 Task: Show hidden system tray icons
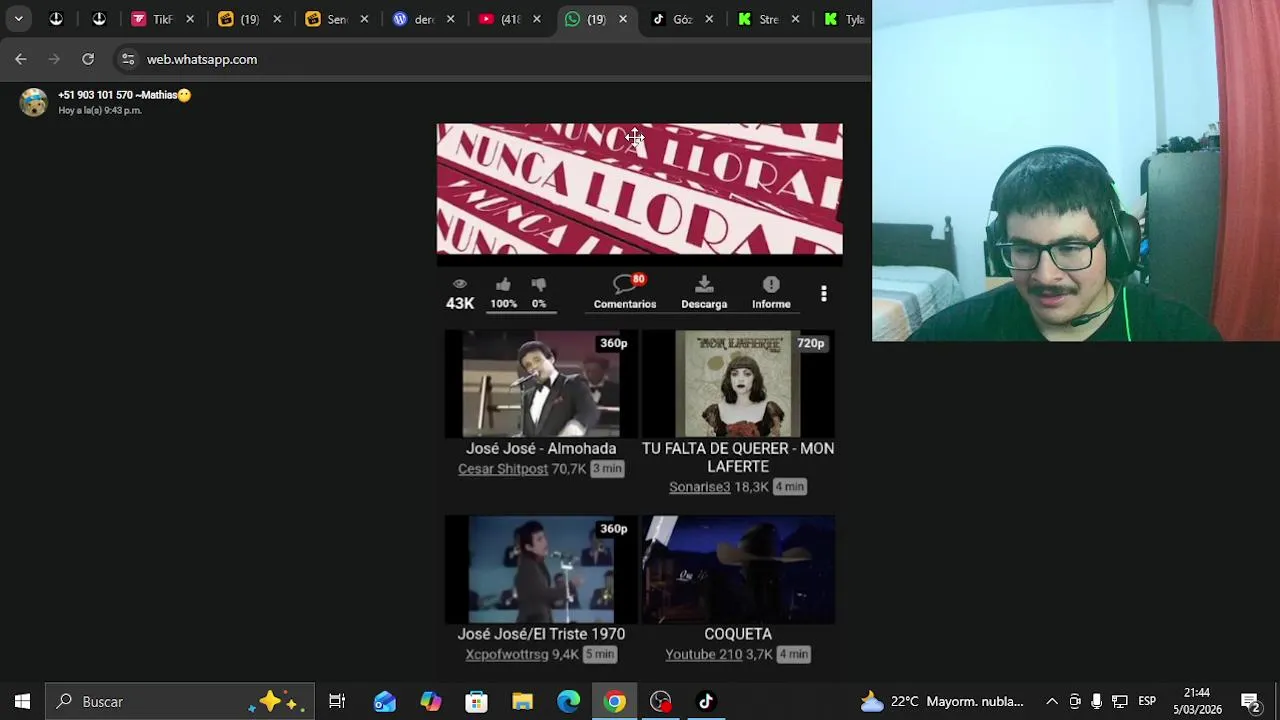[1052, 701]
